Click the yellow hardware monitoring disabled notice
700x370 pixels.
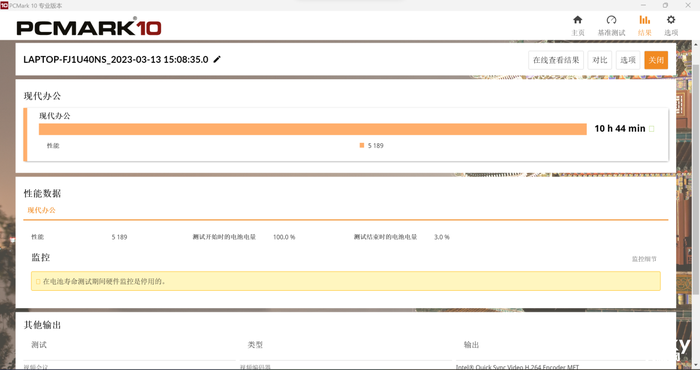click(x=346, y=281)
